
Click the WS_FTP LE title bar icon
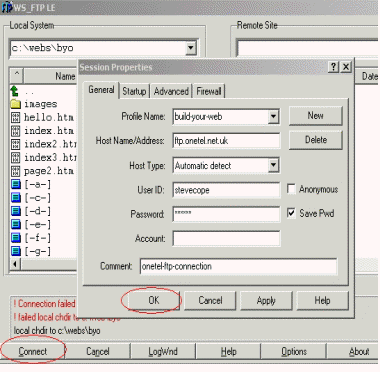point(7,7)
